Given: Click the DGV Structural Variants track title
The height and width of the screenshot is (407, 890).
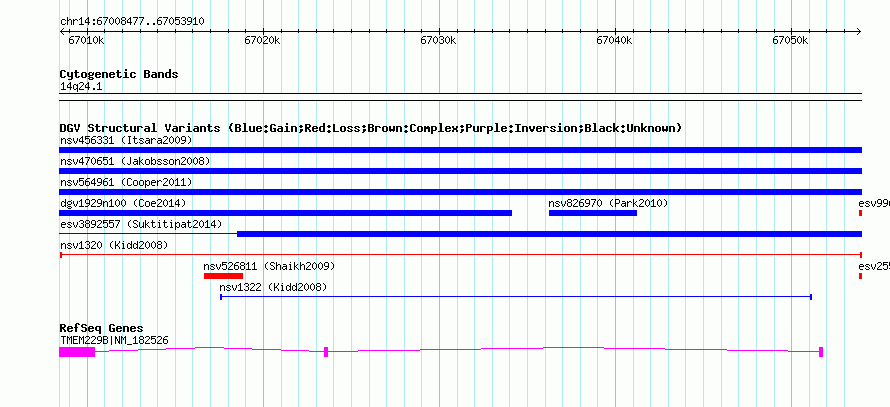Looking at the screenshot, I should (x=370, y=128).
